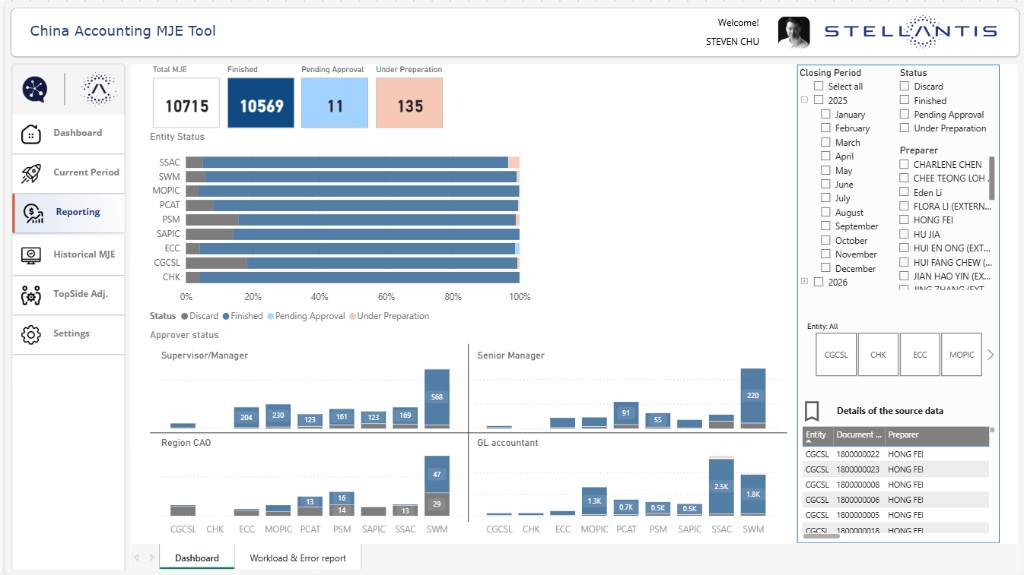Filter by the CGCSL entity tile
This screenshot has height=575, width=1024.
[836, 354]
